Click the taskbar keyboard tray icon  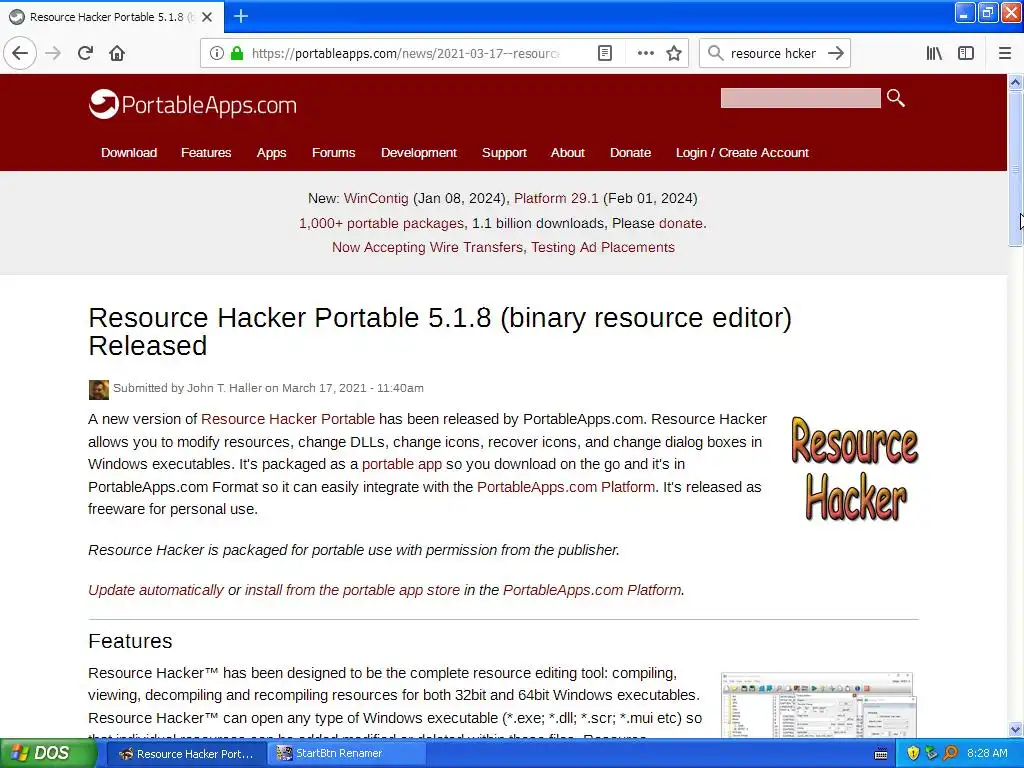click(880, 754)
